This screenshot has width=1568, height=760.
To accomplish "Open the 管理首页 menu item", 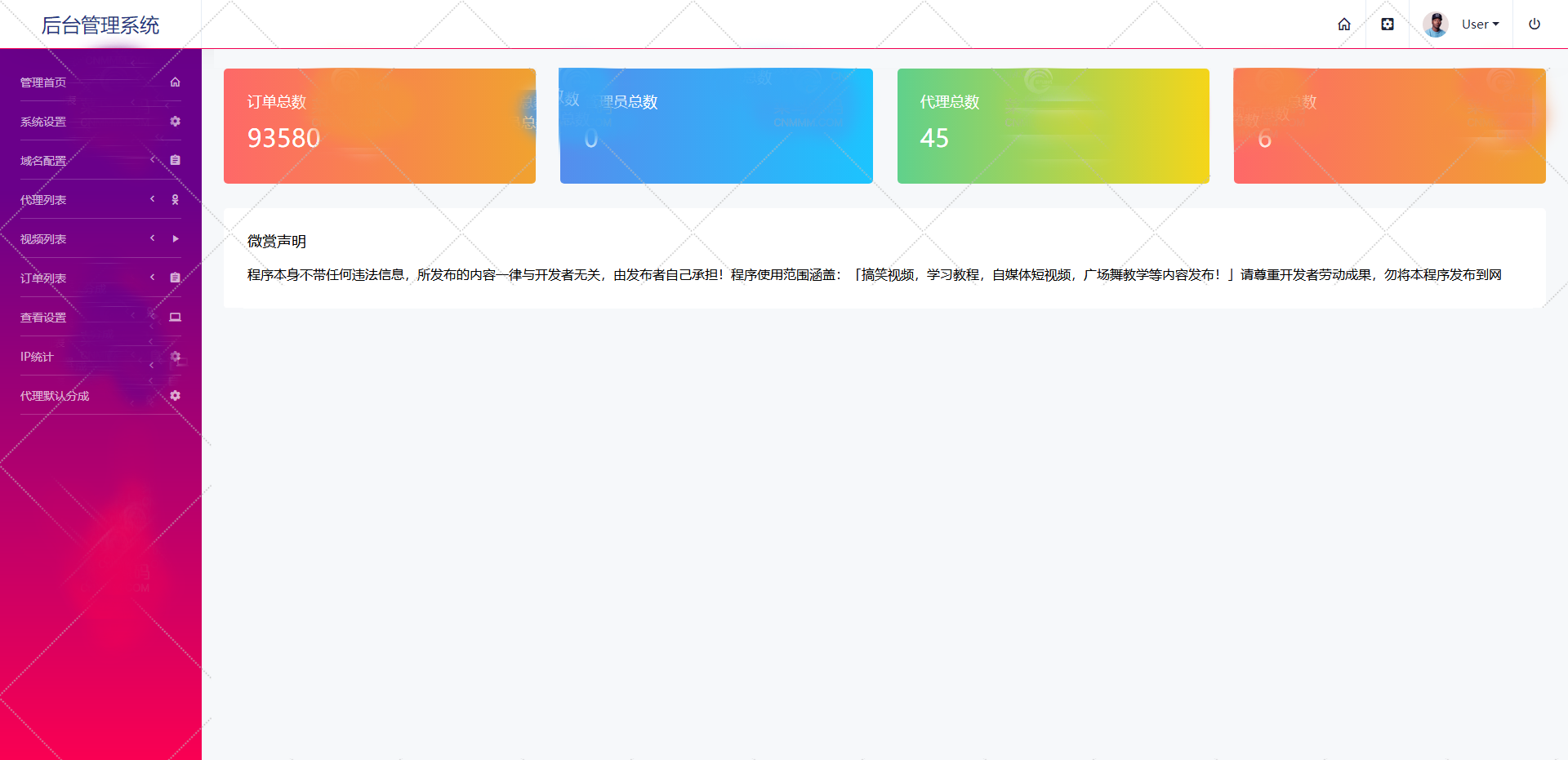I will (44, 82).
